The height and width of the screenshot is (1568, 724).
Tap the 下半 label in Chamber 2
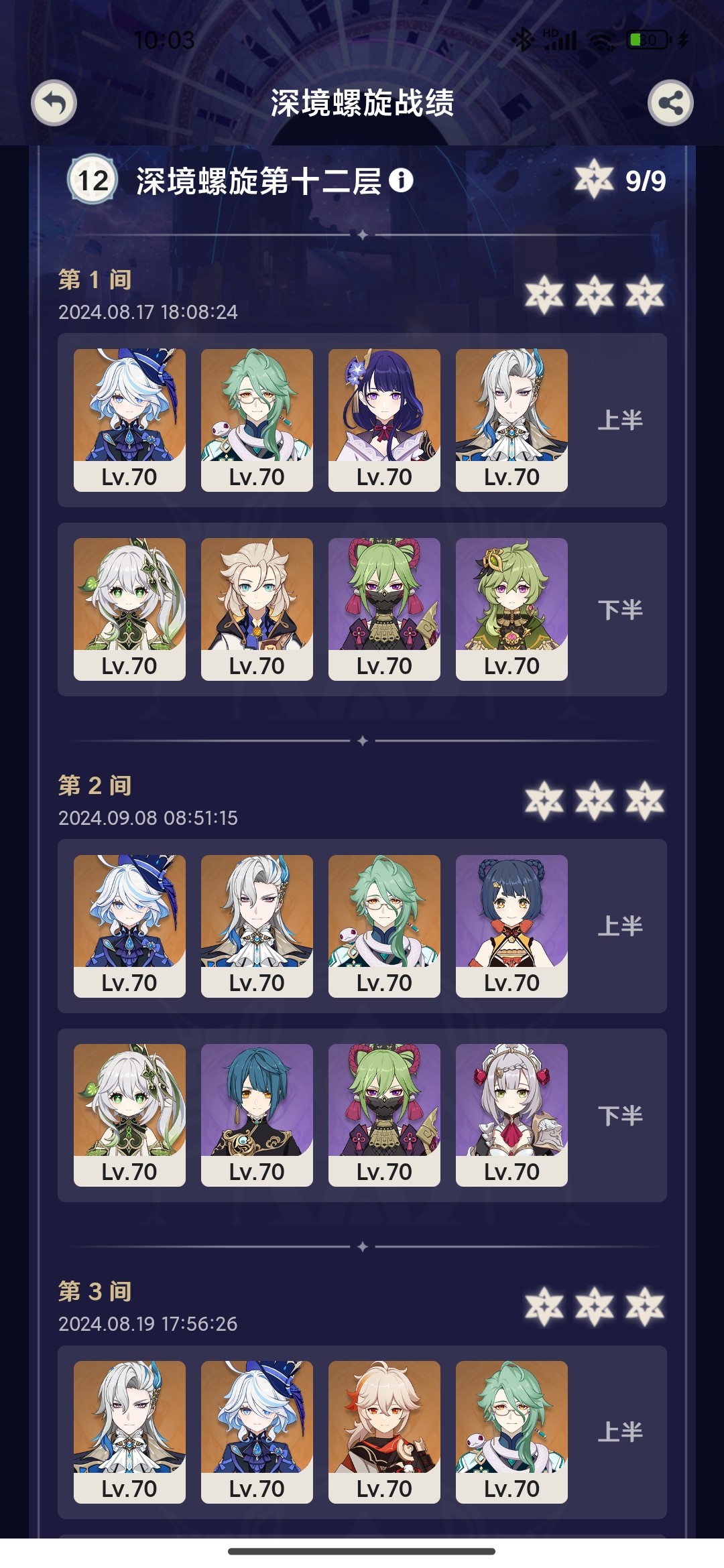tap(620, 1115)
